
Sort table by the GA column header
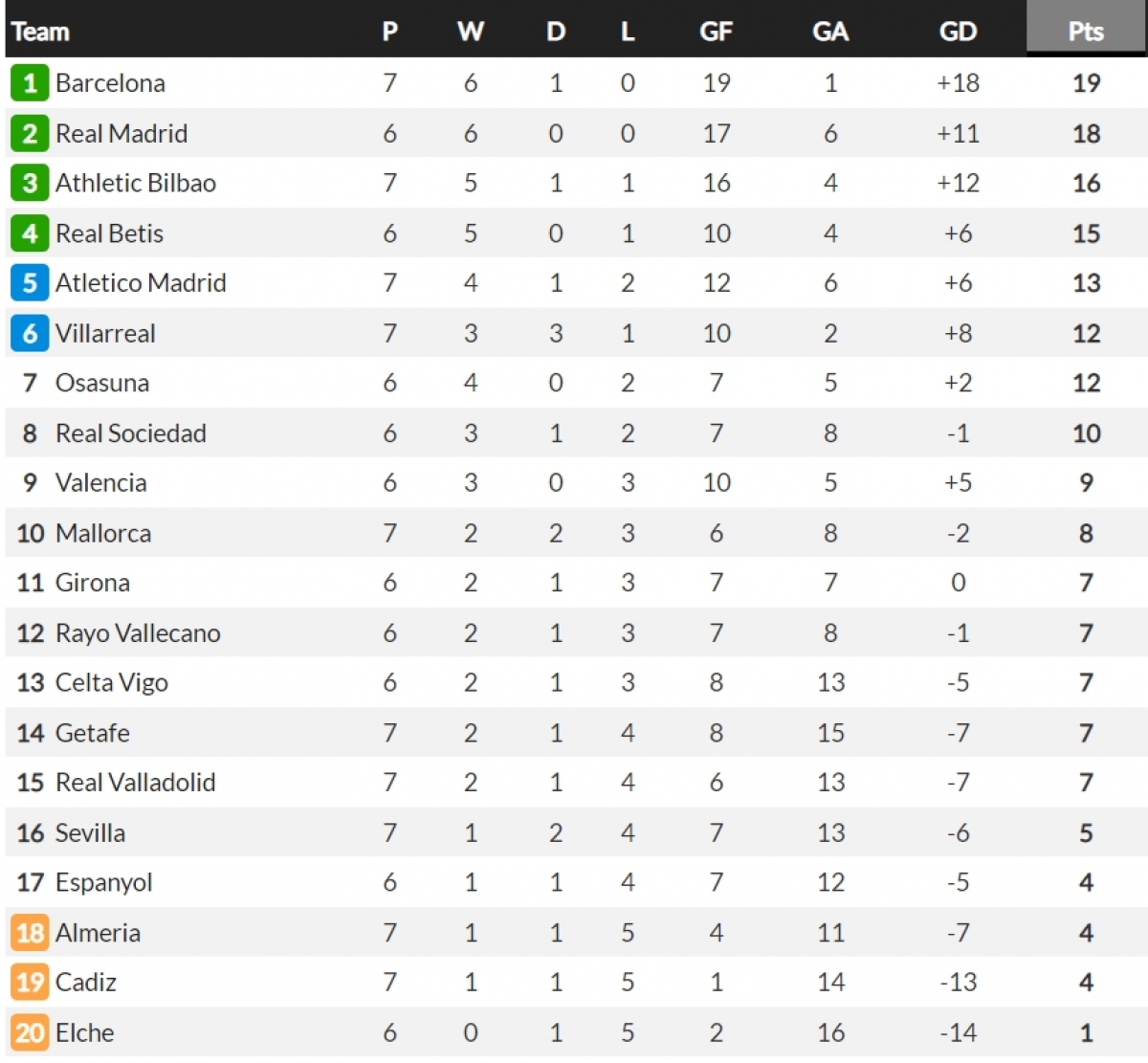(829, 32)
